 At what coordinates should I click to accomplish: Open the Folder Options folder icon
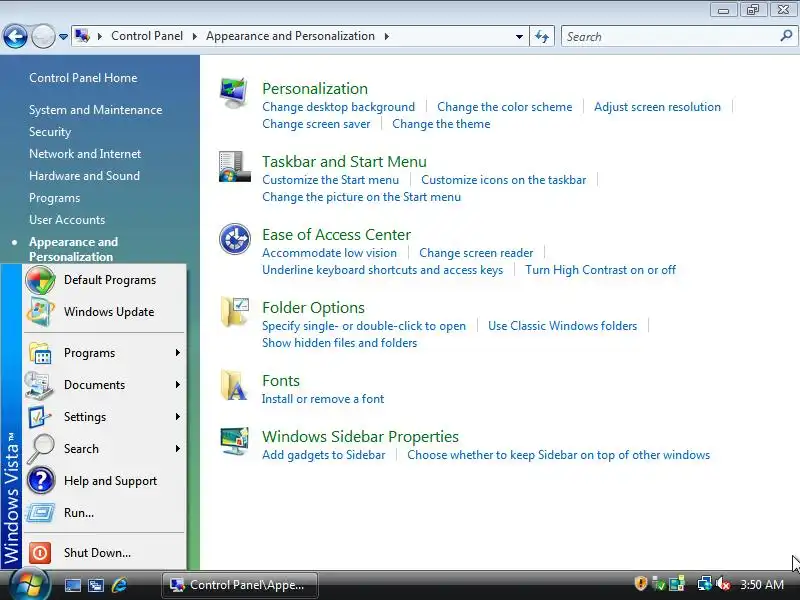pos(235,312)
